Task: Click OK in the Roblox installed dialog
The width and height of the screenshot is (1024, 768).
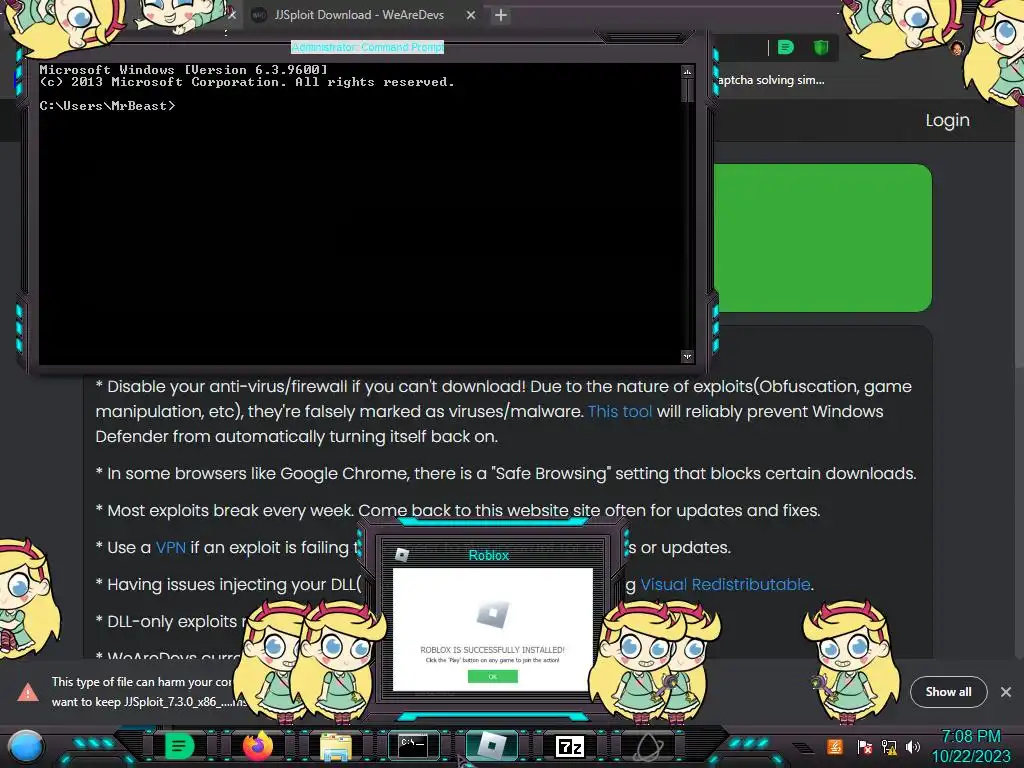Action: click(x=492, y=677)
